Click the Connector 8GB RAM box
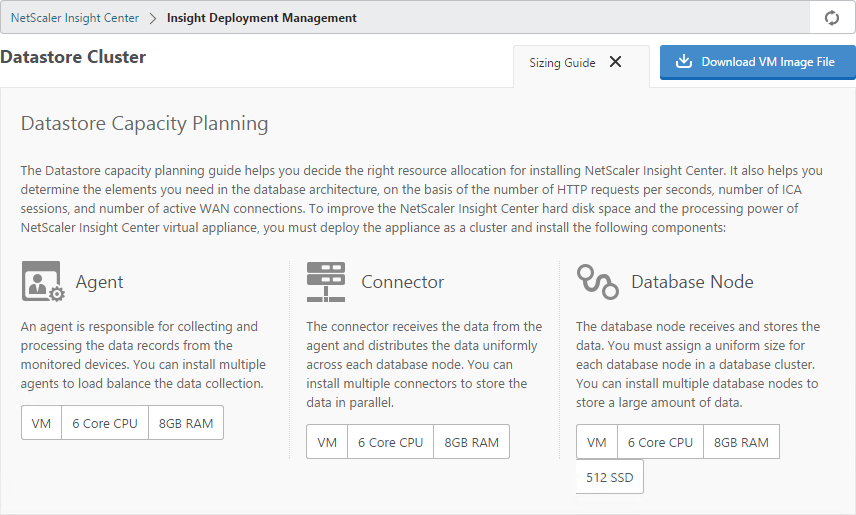This screenshot has height=515, width=856. 472,442
